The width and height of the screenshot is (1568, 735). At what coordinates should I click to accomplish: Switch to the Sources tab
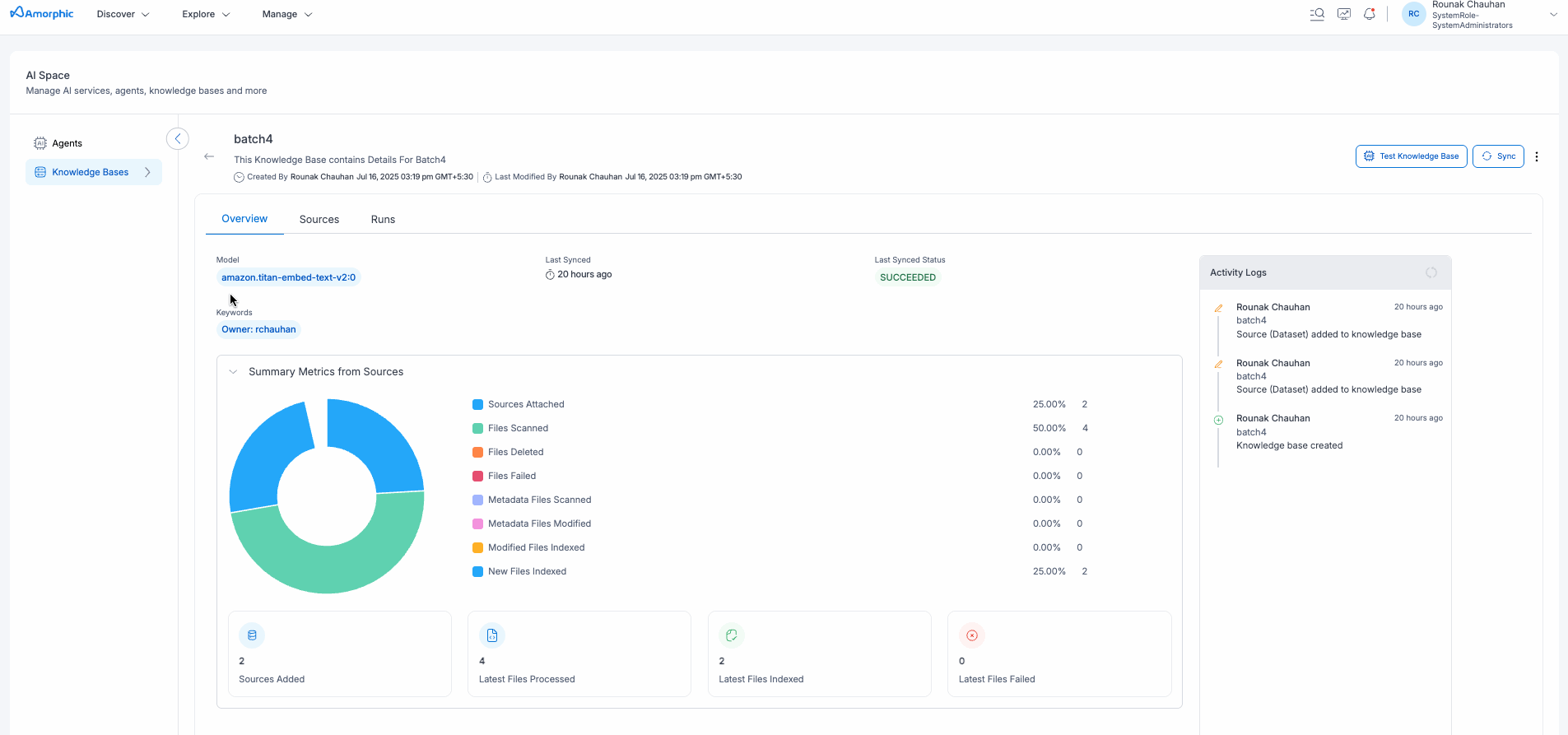319,220
